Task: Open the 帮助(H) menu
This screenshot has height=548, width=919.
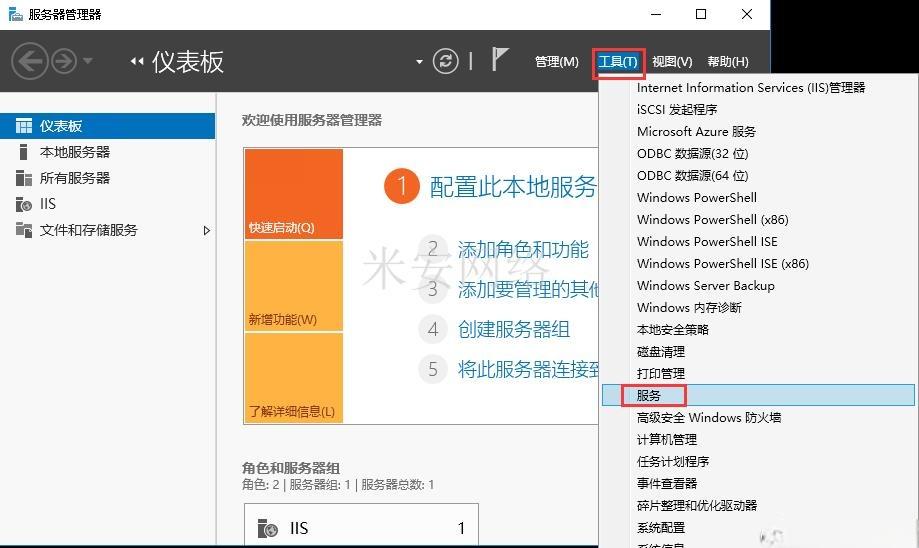Action: [727, 62]
